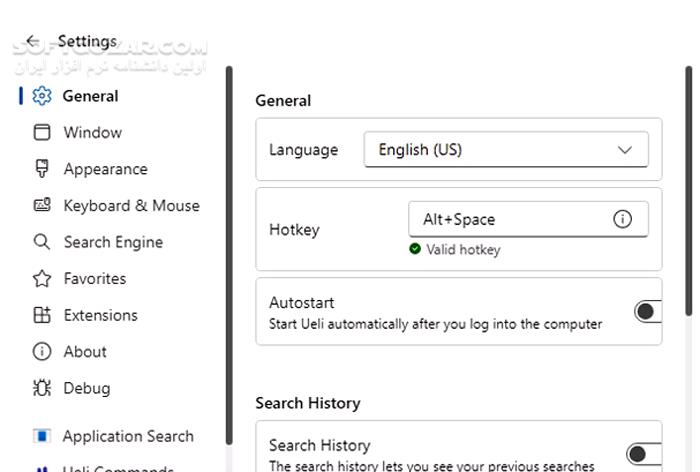Open the Keyboard & Mouse settings section
Image resolution: width=700 pixels, height=472 pixels.
point(116,205)
